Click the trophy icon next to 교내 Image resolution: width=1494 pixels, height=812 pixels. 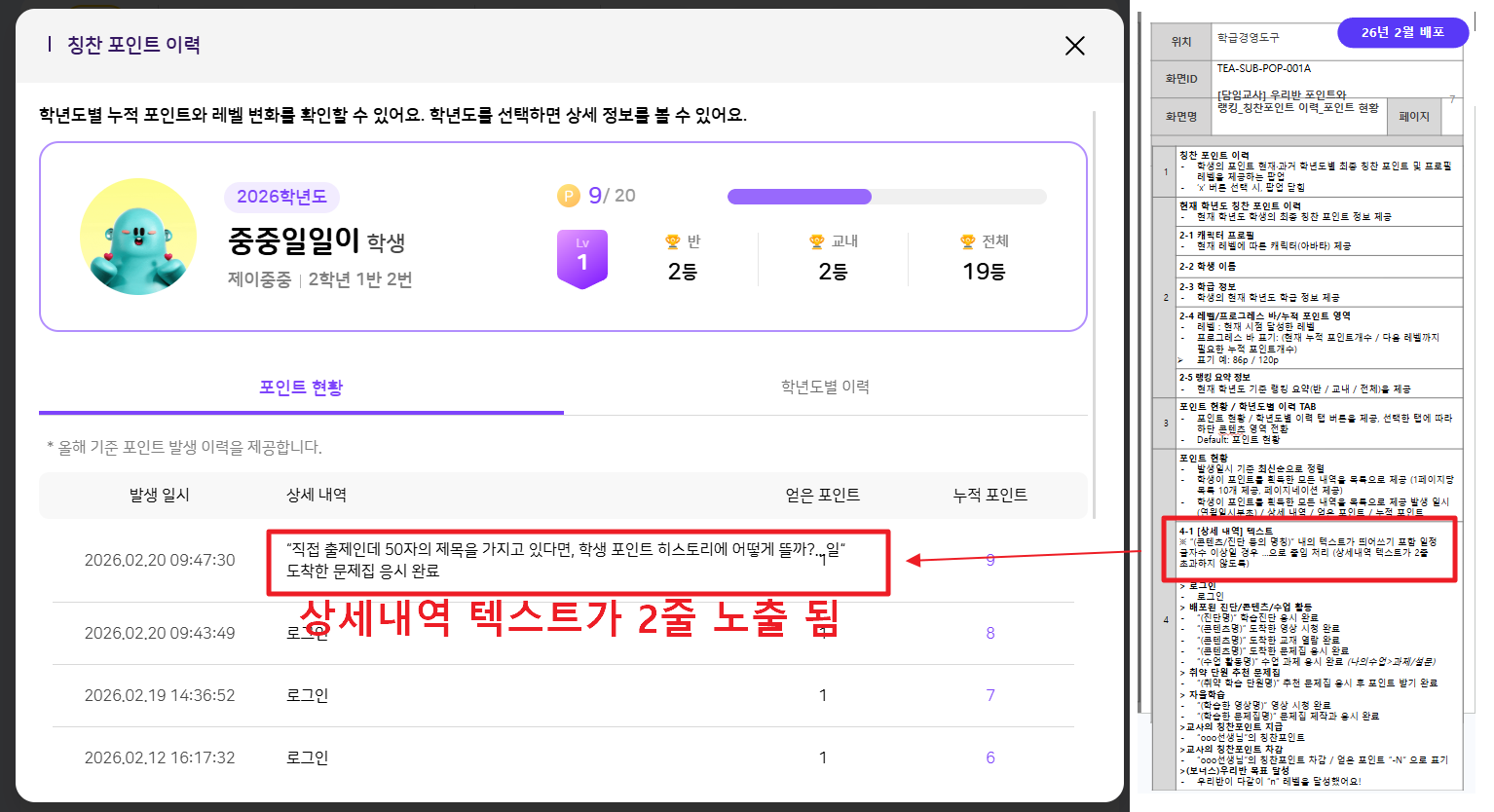click(816, 241)
